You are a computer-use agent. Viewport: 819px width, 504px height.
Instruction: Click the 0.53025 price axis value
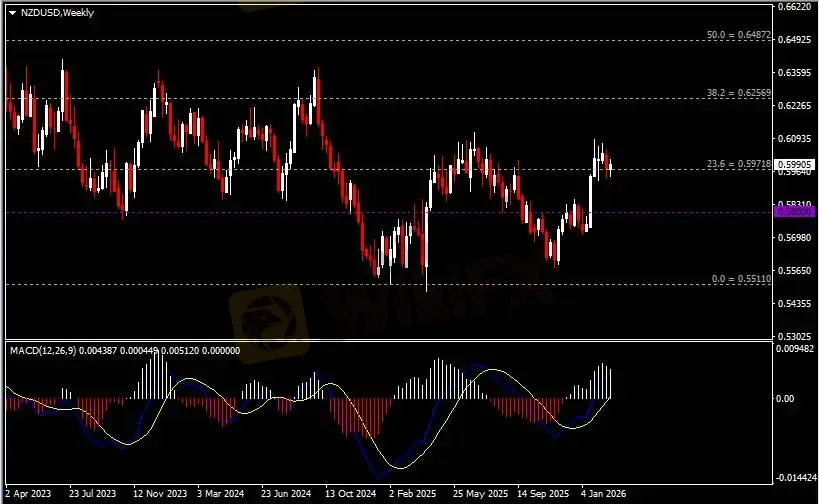click(x=797, y=336)
